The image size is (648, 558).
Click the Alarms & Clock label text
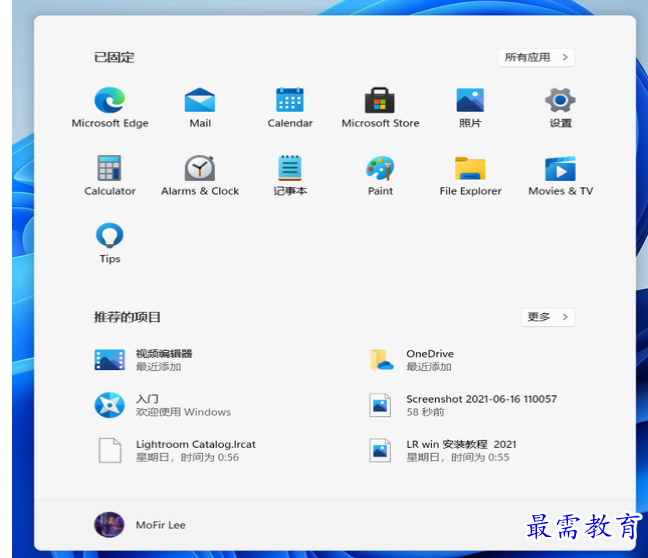[200, 191]
